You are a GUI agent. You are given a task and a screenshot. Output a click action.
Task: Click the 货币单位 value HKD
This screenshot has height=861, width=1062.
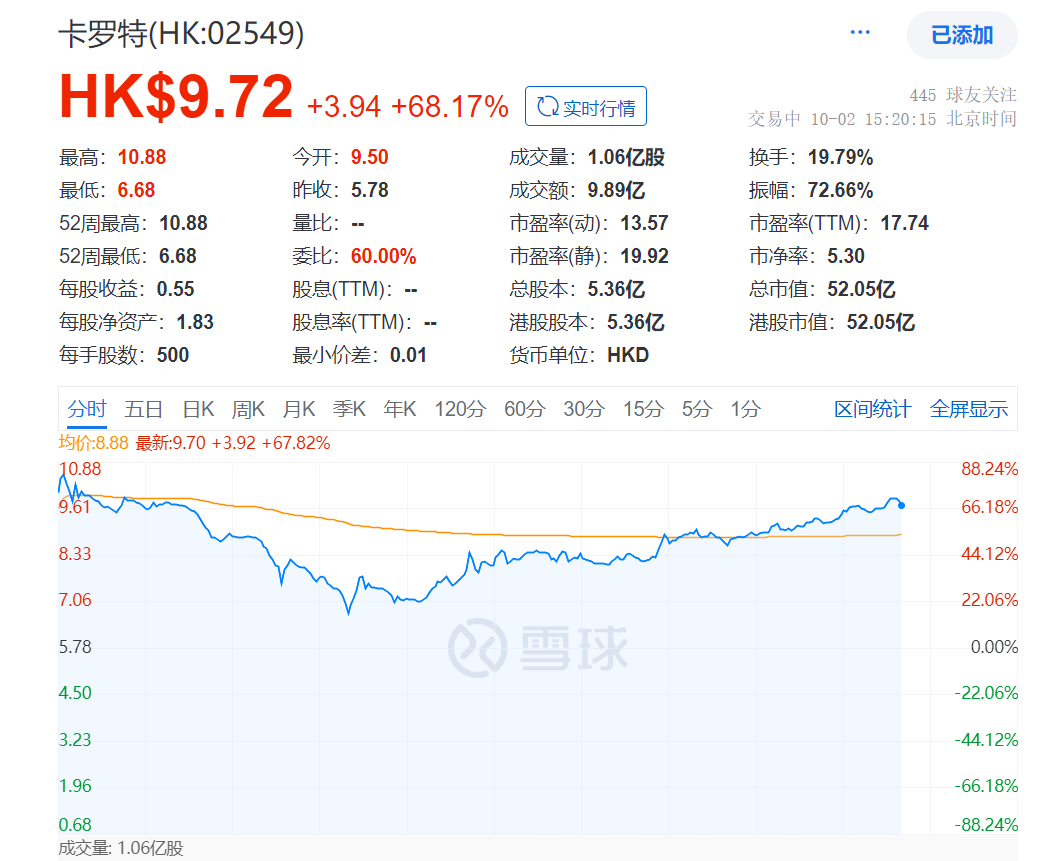(628, 355)
